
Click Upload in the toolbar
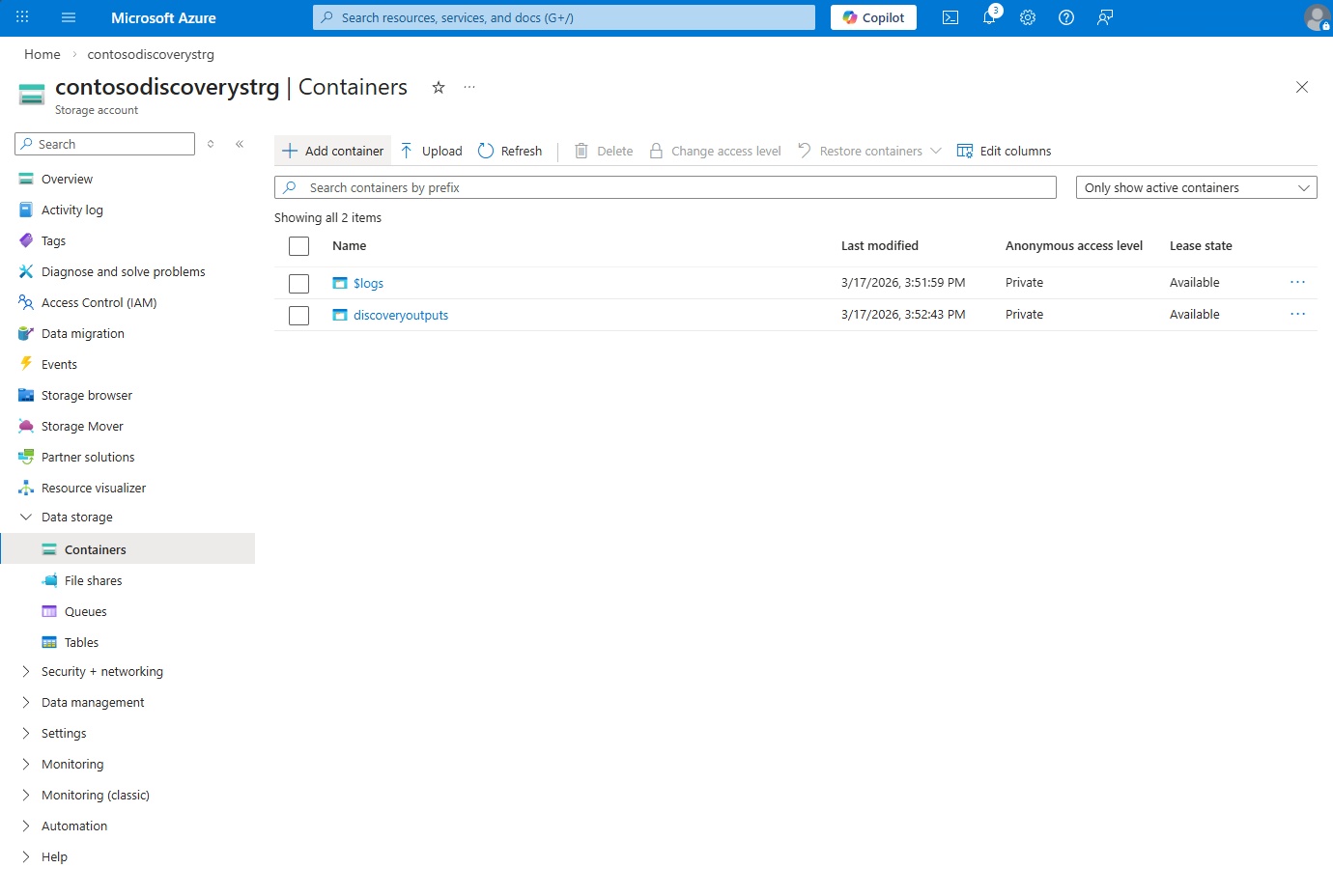pos(431,151)
